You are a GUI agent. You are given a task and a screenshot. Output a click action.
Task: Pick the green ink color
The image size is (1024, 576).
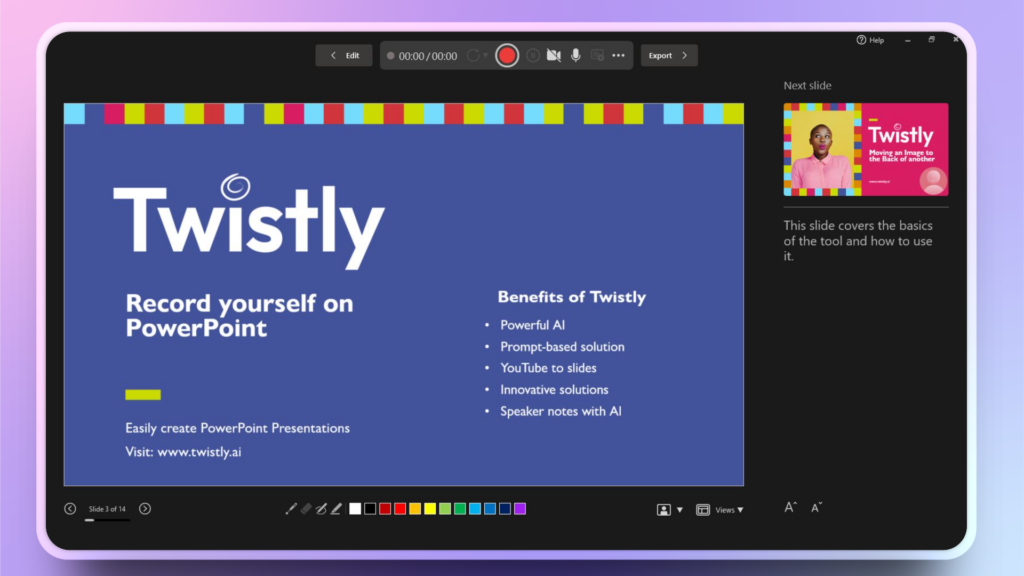460,509
